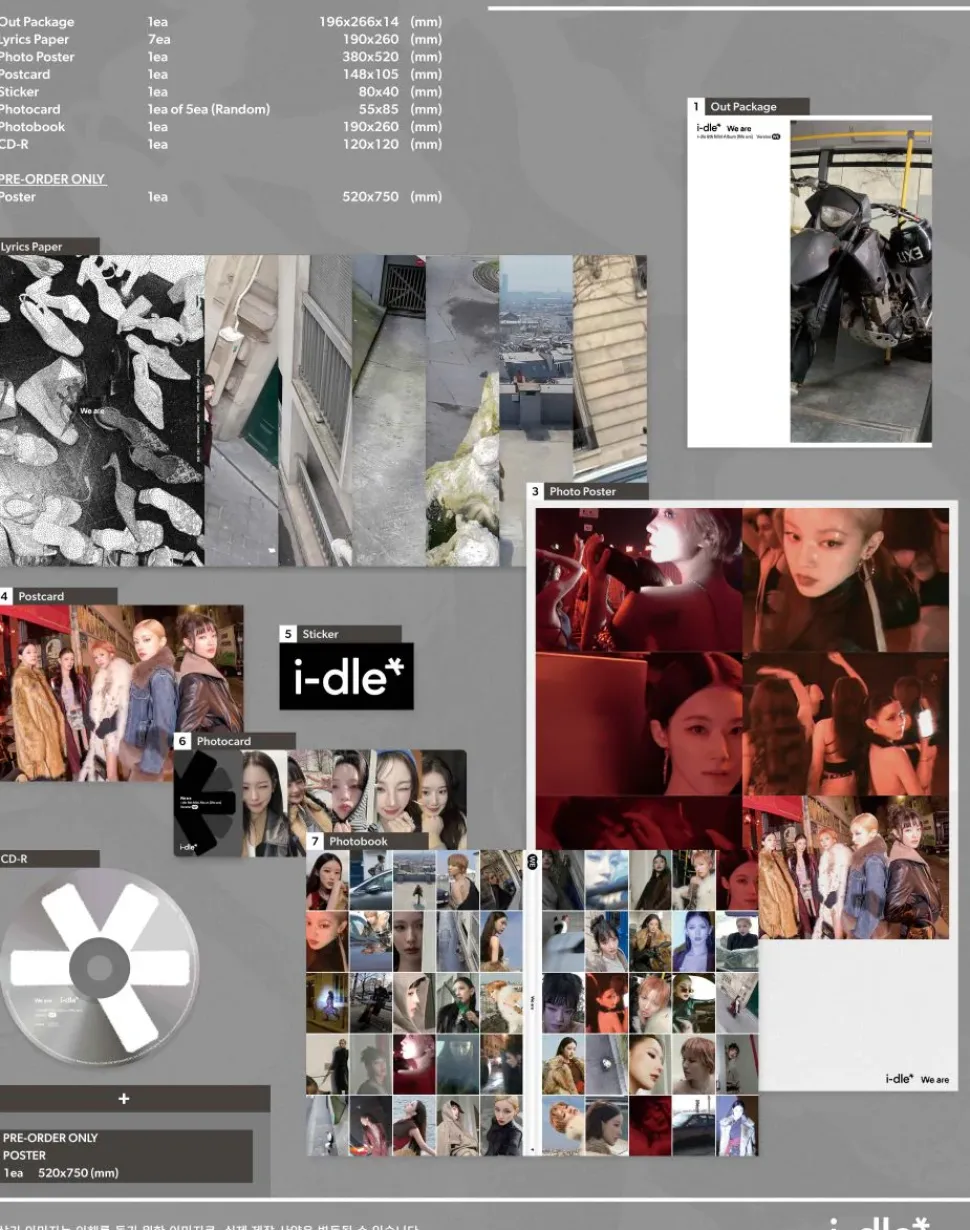Click the number 7 badge beside Photobook
The height and width of the screenshot is (1230, 970).
(315, 841)
